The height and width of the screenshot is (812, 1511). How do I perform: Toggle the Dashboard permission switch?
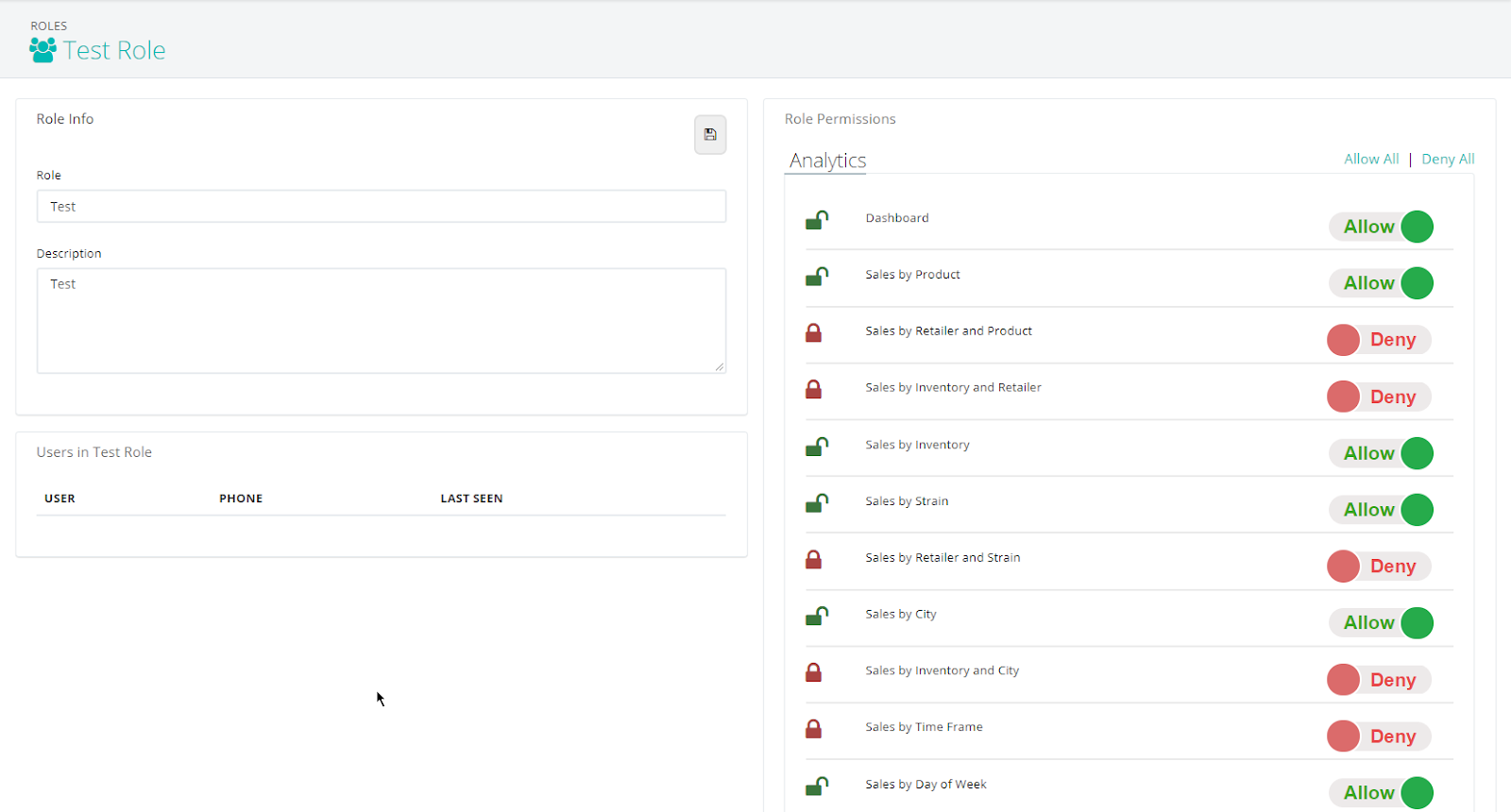[1381, 227]
